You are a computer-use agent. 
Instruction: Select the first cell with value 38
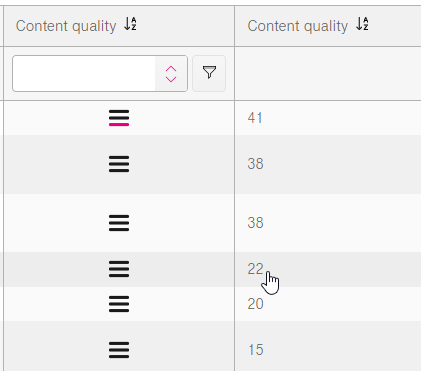[x=328, y=164]
